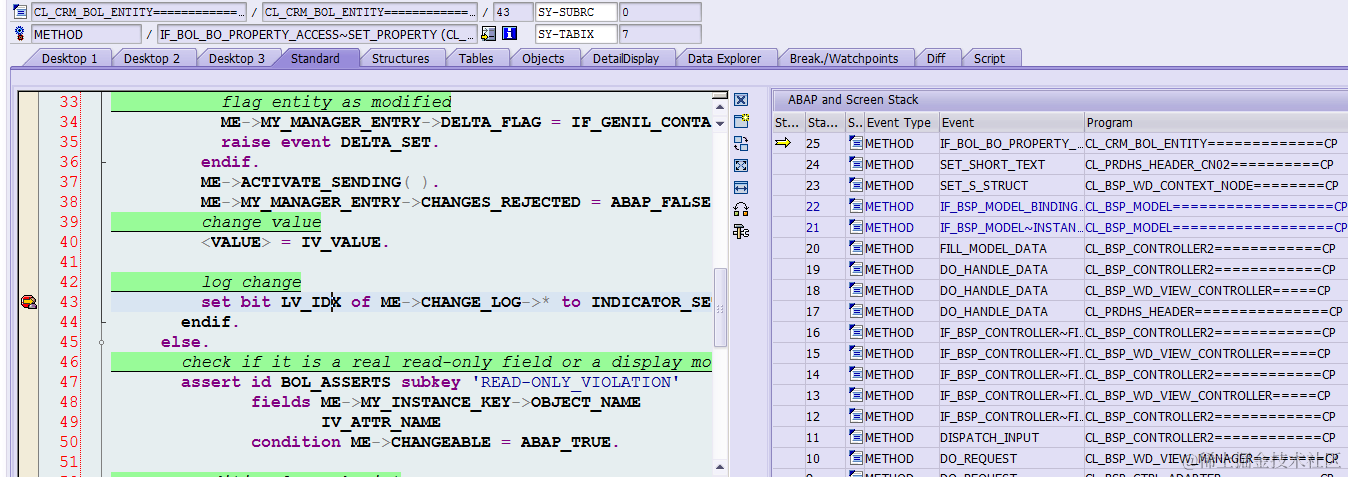Click the breakpoint icon at line 43
Viewport: 1348px width, 477px height.
coord(28,302)
